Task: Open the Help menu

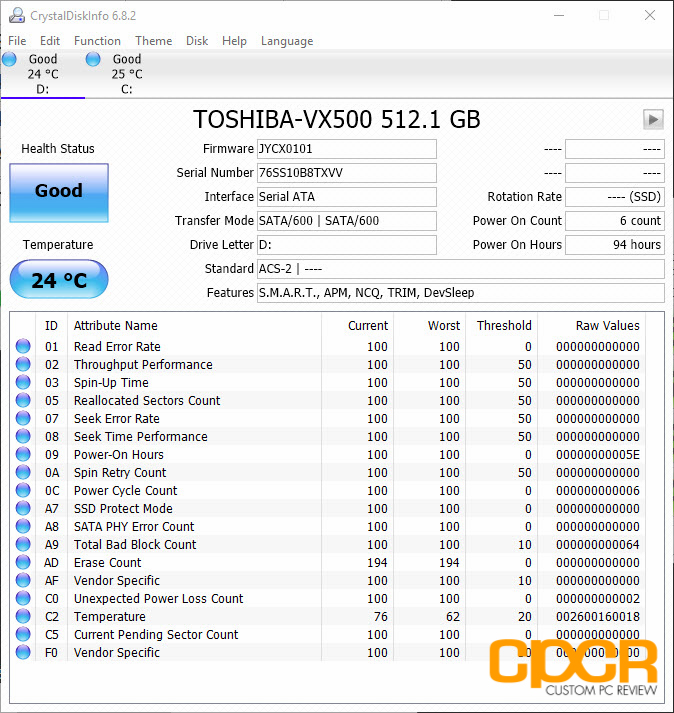Action: [234, 41]
